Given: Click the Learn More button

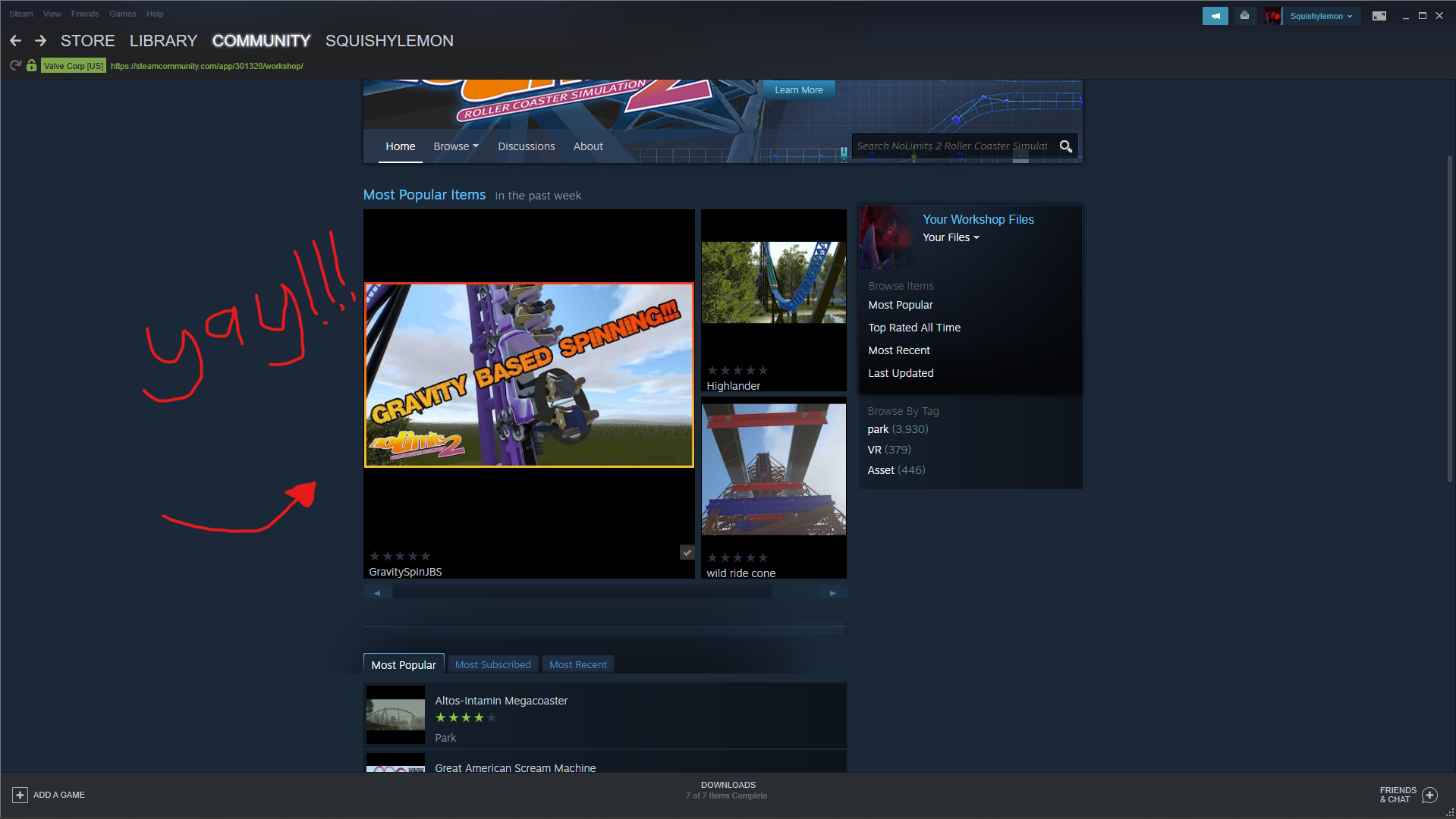Looking at the screenshot, I should 798,89.
